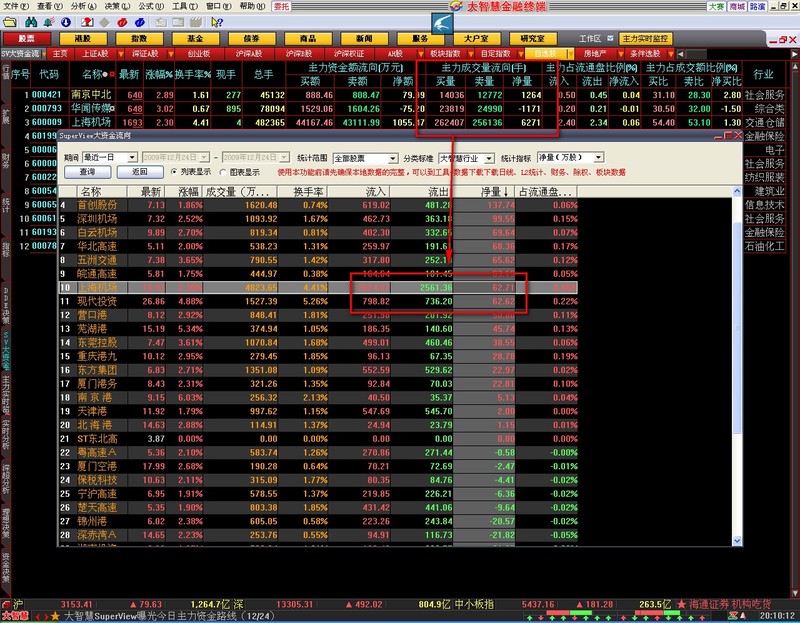Click the blue download arrow icon
The height and width of the screenshot is (623, 800).
(x=66, y=22)
